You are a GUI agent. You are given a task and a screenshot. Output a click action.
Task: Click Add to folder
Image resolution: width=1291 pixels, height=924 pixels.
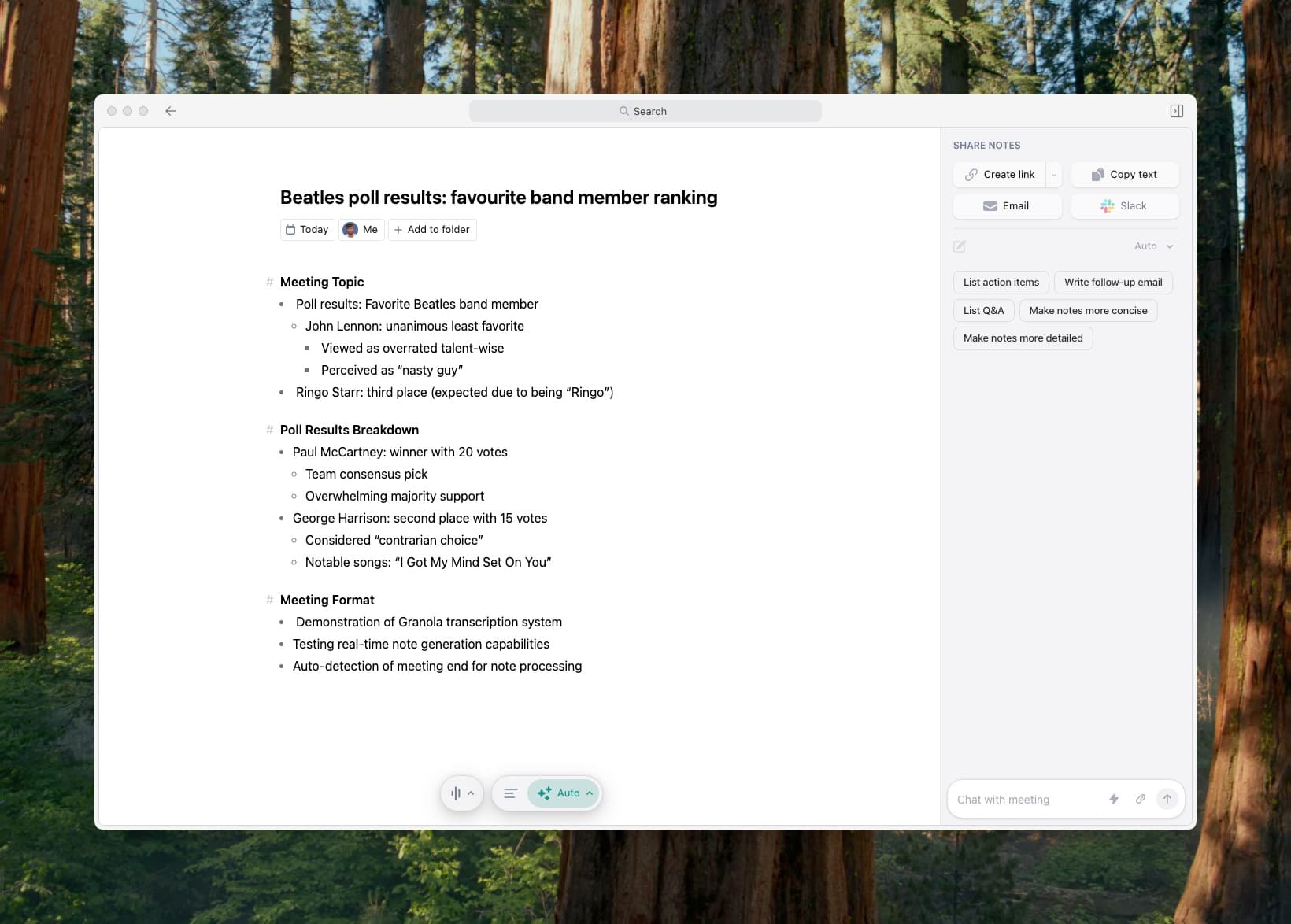432,230
